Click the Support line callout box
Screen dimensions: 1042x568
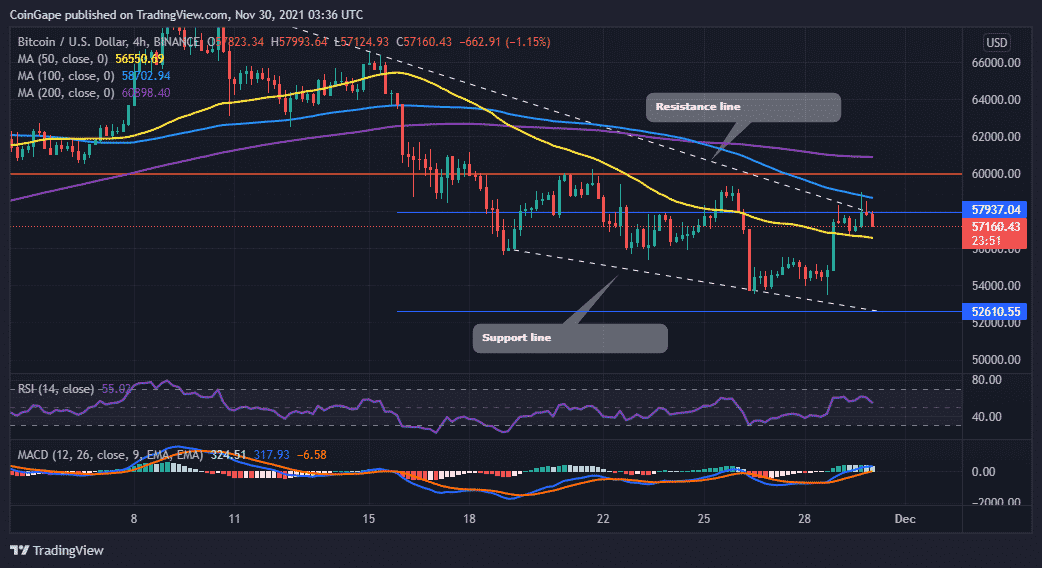(x=570, y=338)
